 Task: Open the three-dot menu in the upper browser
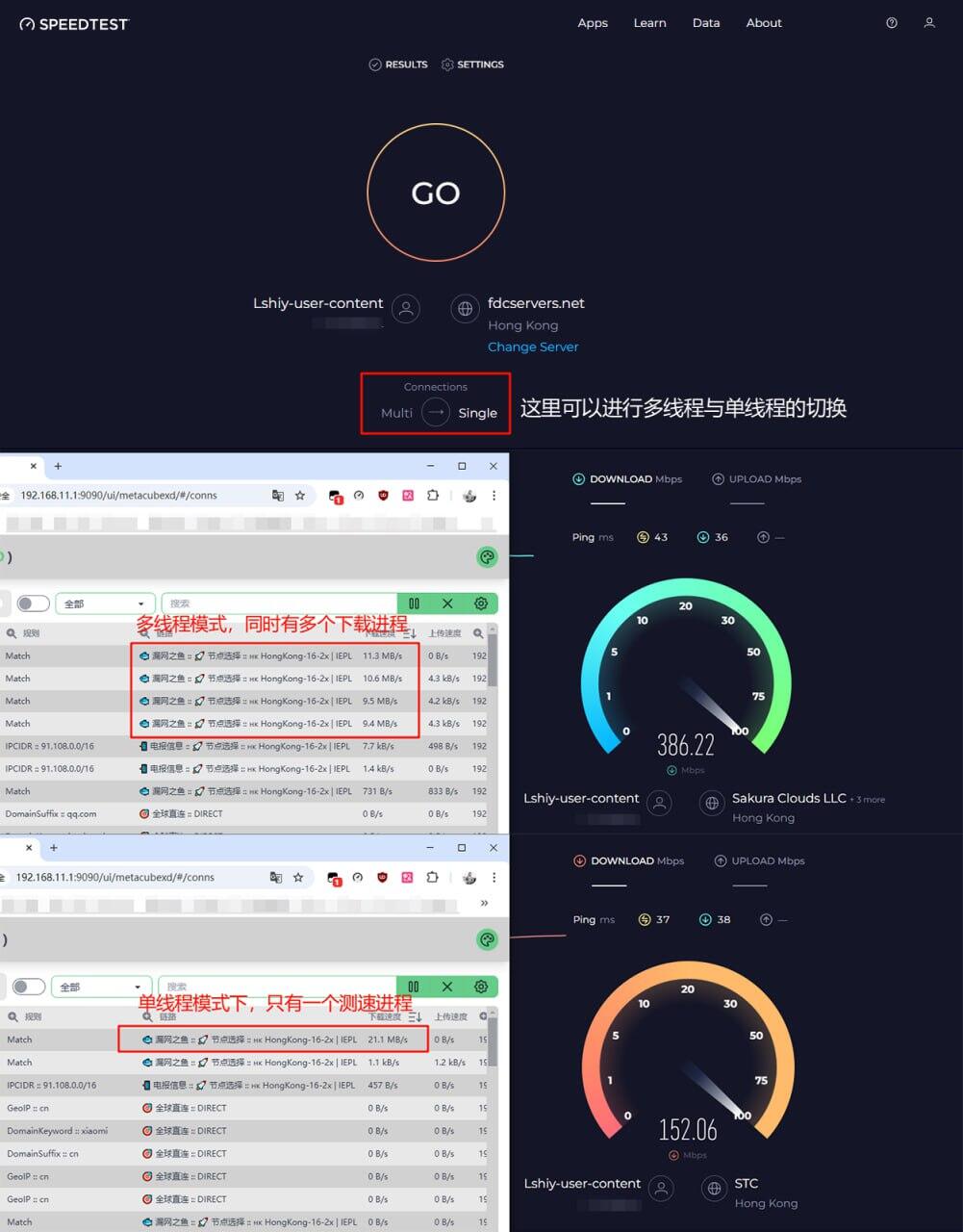tap(494, 495)
